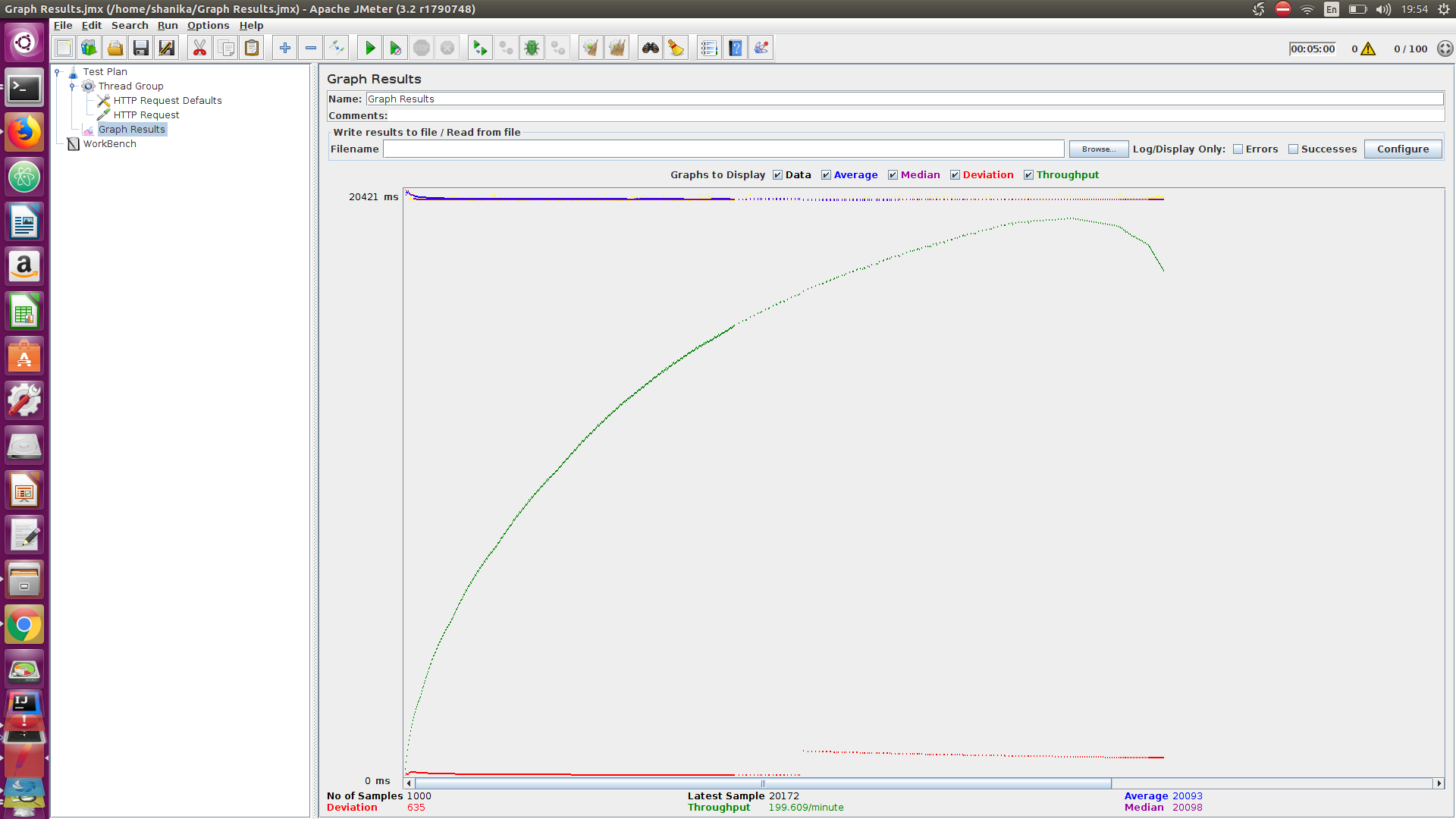1456x819 pixels.
Task: Click the Clear All broom icons button
Action: [x=617, y=49]
